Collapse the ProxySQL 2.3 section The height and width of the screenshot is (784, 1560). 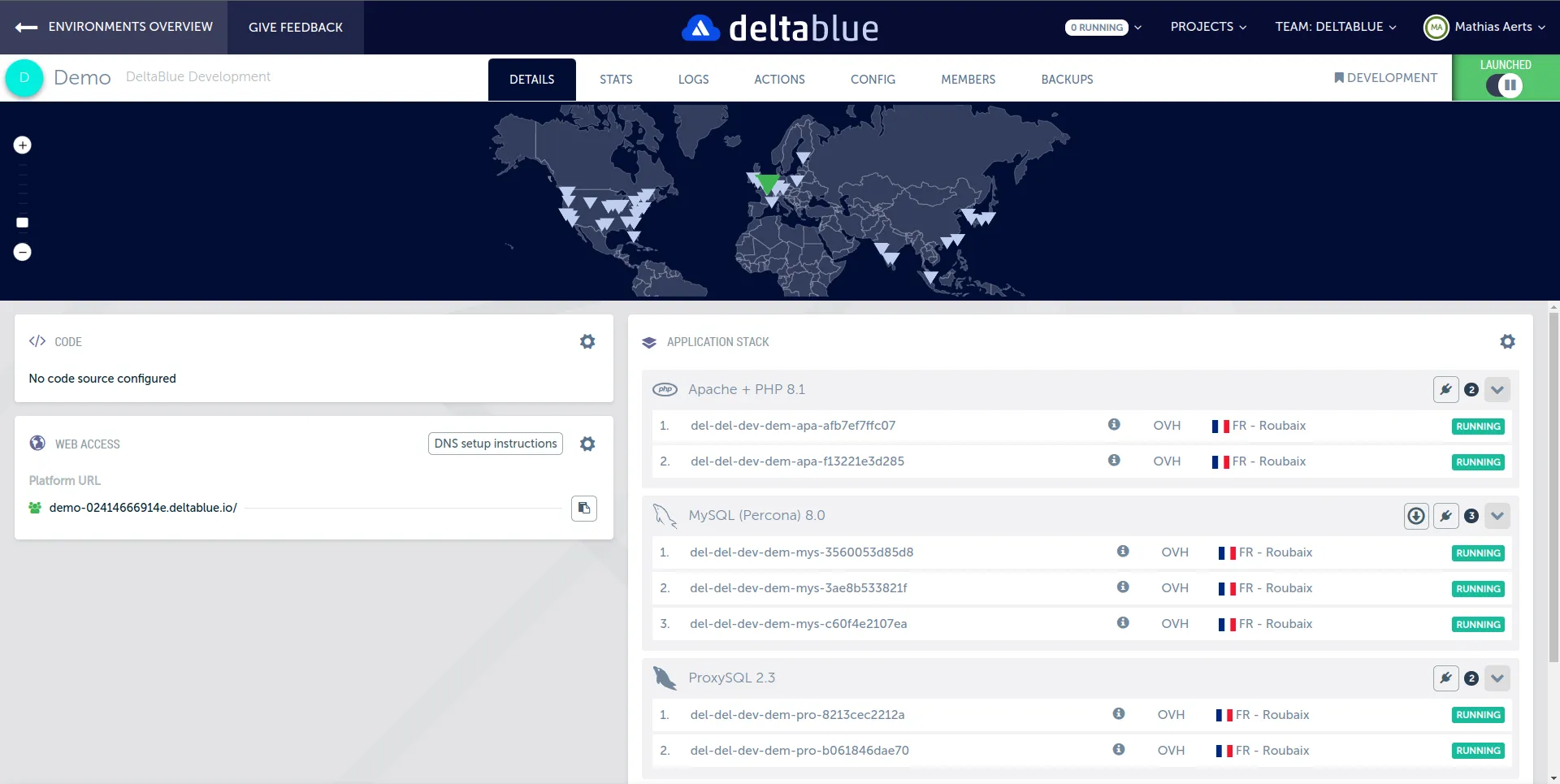click(1497, 678)
